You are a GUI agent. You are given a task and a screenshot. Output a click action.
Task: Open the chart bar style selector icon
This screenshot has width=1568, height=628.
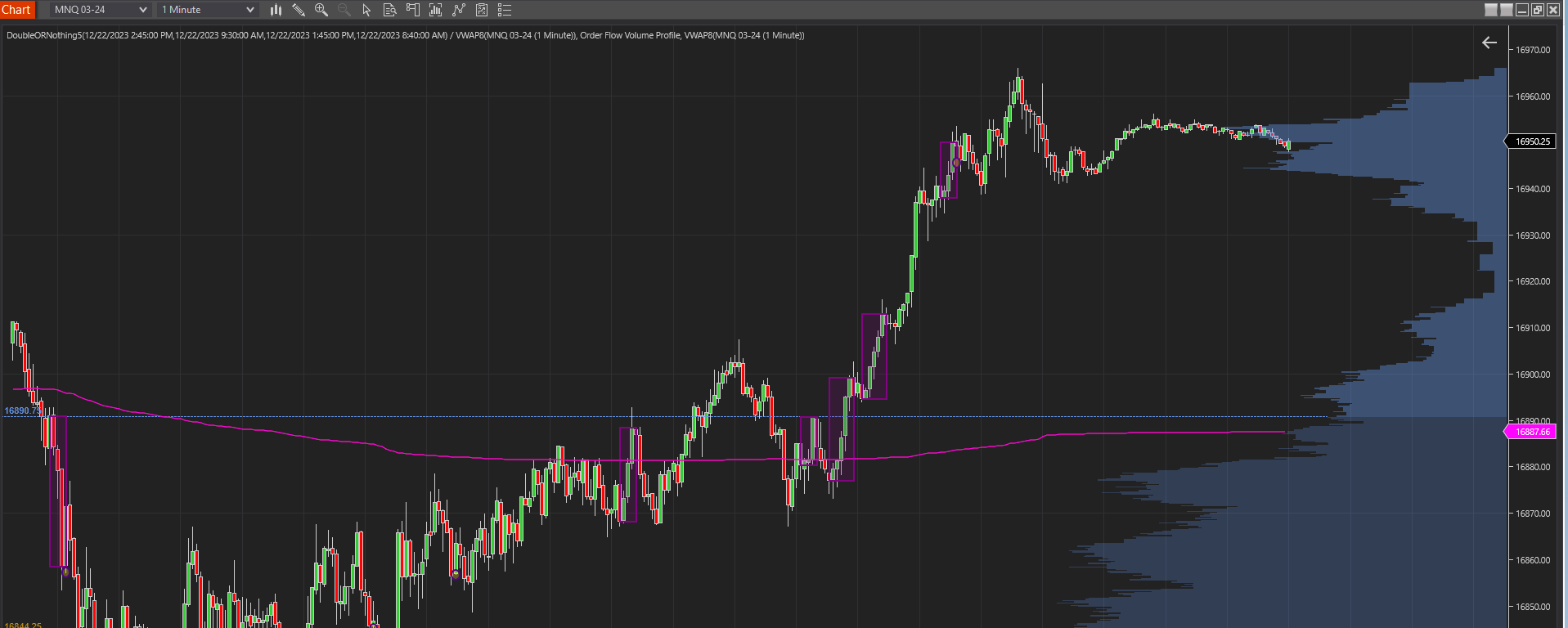pyautogui.click(x=276, y=10)
